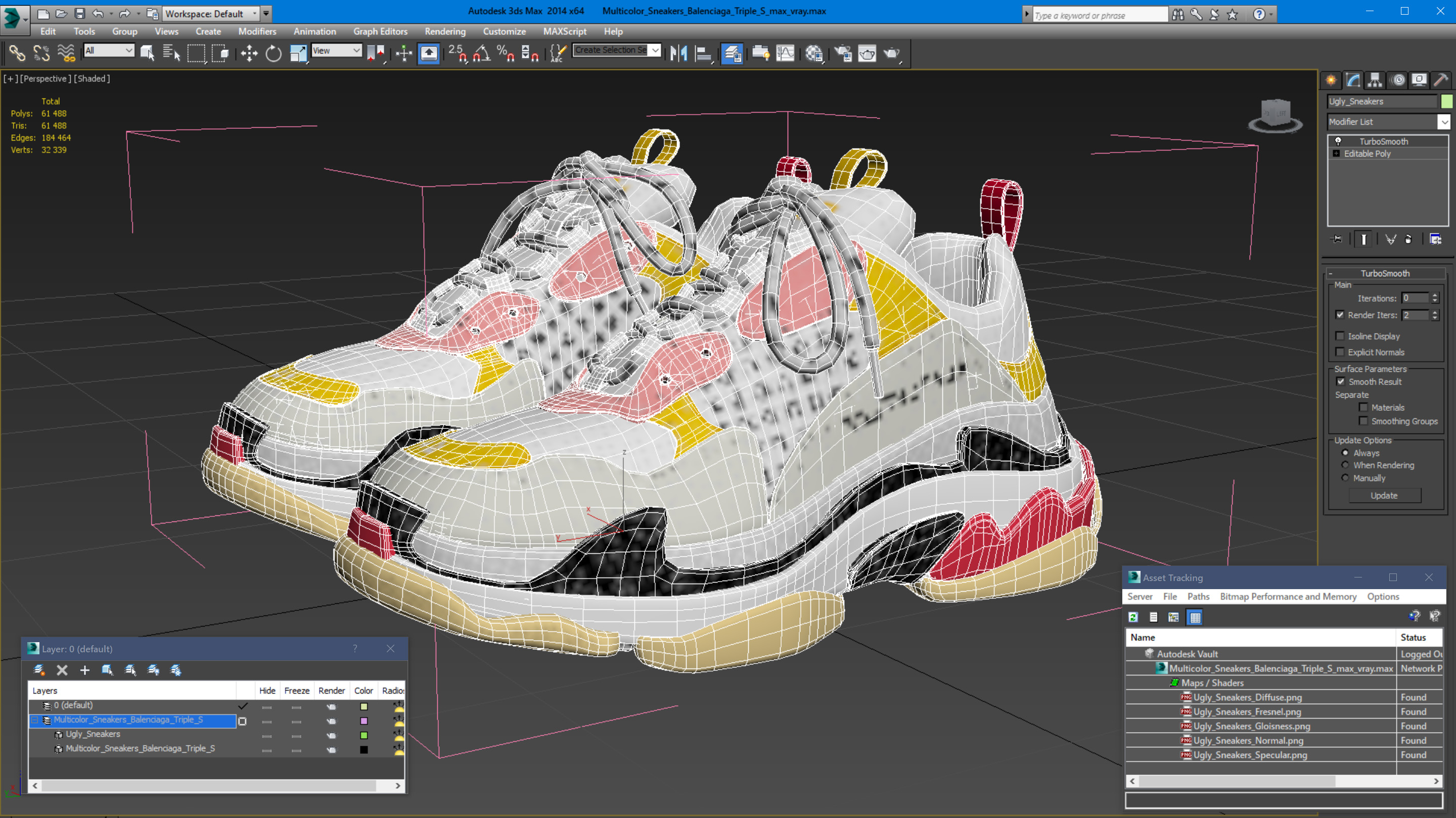The height and width of the screenshot is (818, 1456).
Task: Enable Explicit Normals checkbox
Action: point(1340,352)
